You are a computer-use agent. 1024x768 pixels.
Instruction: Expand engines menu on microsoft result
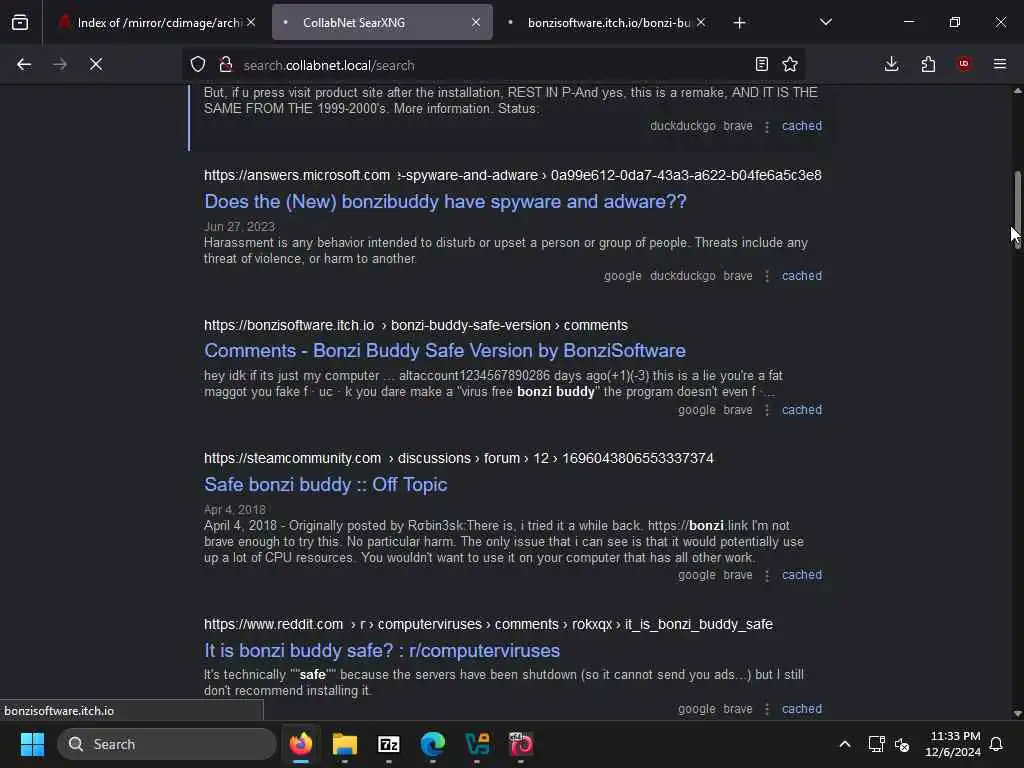767,276
